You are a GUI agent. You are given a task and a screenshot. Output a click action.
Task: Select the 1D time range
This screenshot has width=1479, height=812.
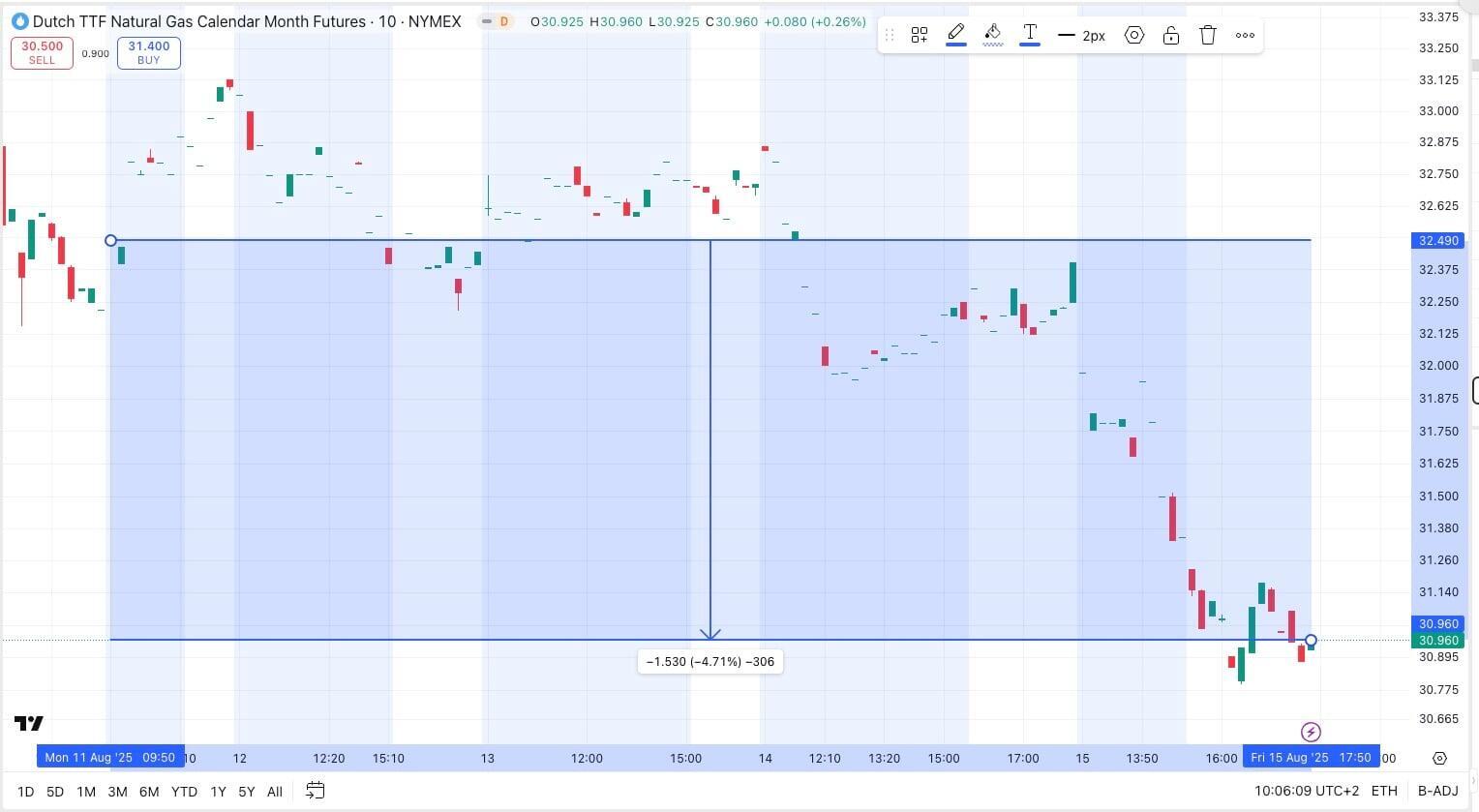(26, 792)
